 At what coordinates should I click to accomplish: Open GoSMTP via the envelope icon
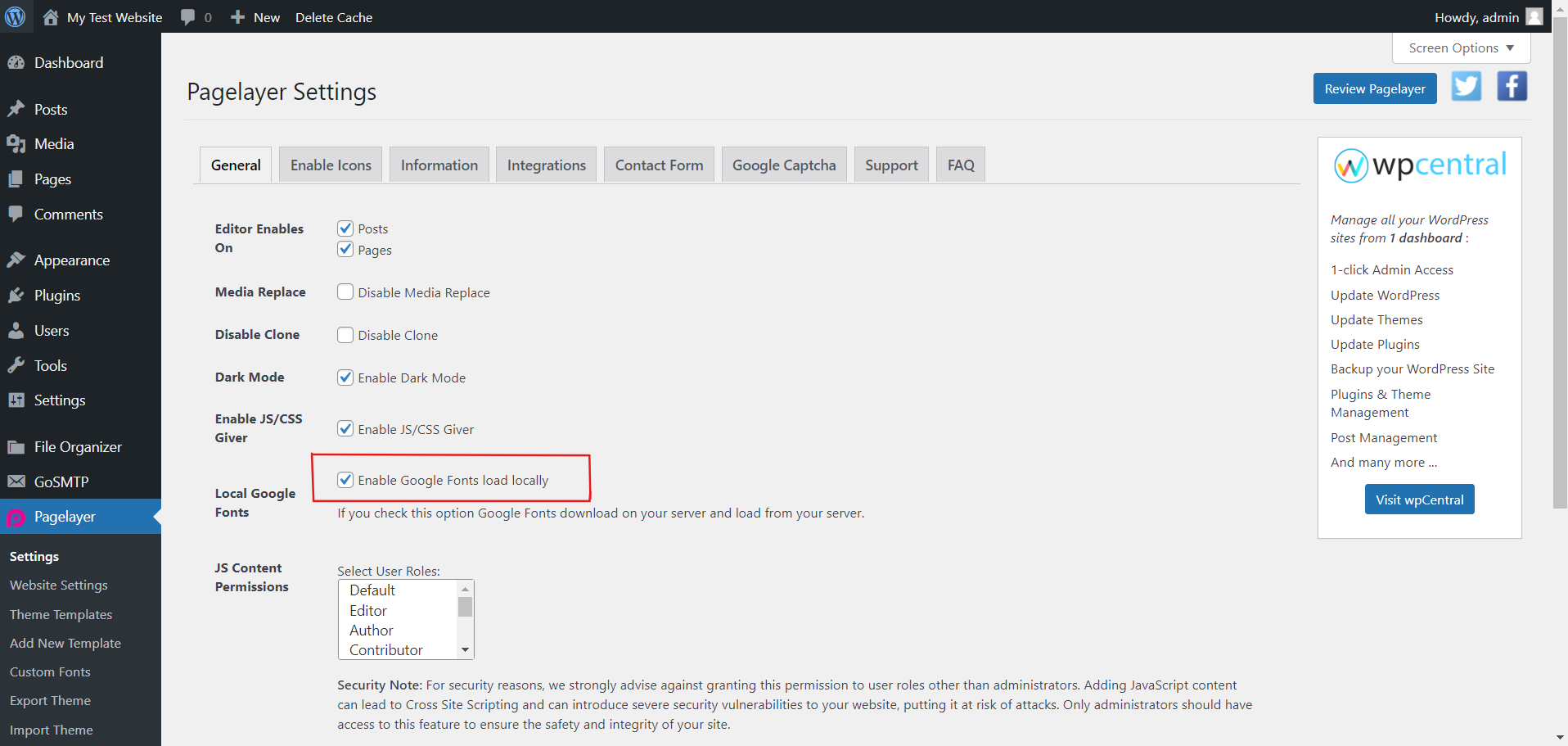coord(17,482)
